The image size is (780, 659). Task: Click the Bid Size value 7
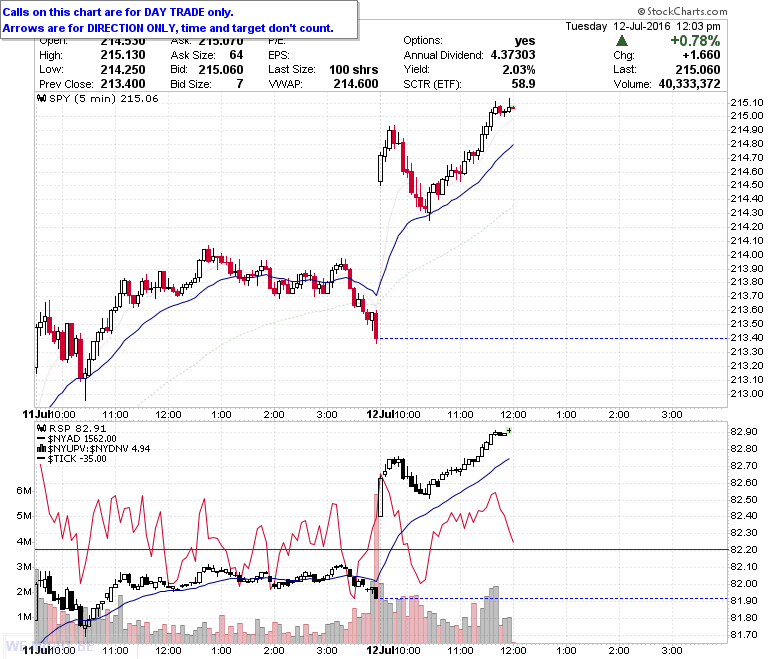tap(240, 84)
